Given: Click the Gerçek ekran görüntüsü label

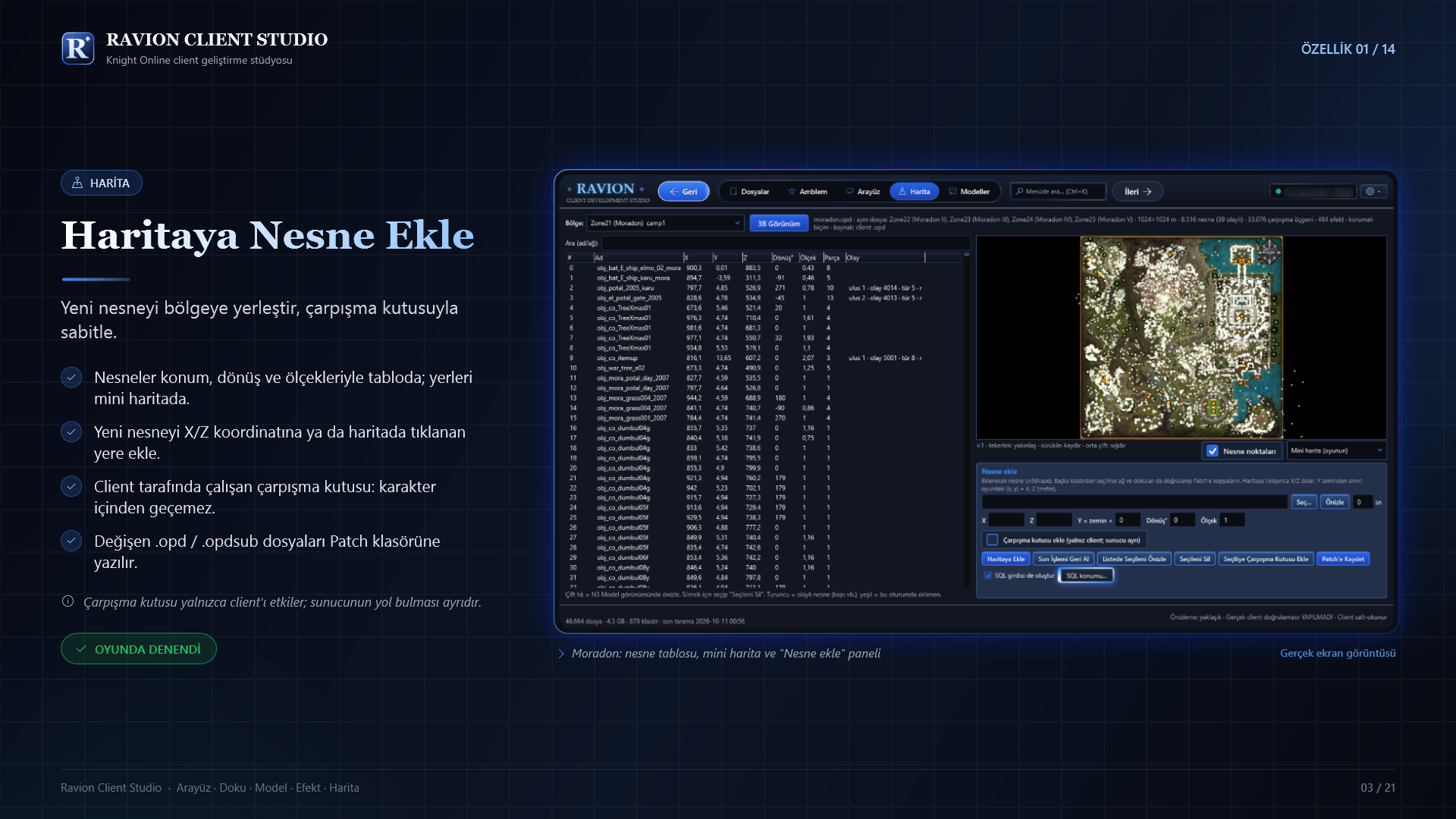Looking at the screenshot, I should tap(1338, 653).
